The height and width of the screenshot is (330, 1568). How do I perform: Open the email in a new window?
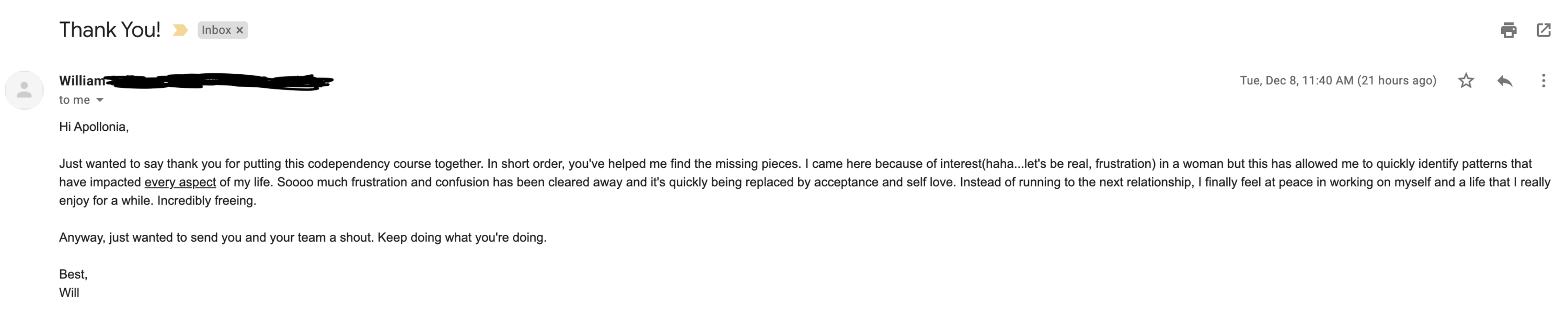(x=1543, y=30)
